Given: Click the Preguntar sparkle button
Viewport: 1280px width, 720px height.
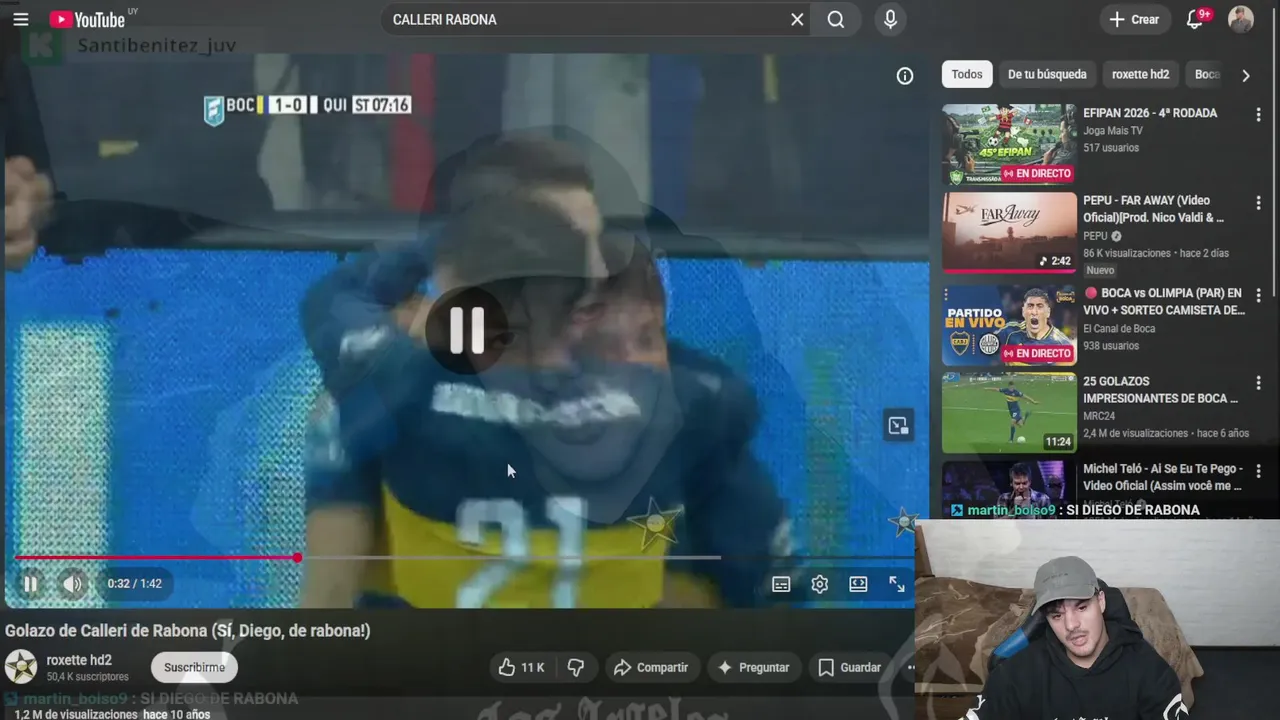Looking at the screenshot, I should coord(753,667).
